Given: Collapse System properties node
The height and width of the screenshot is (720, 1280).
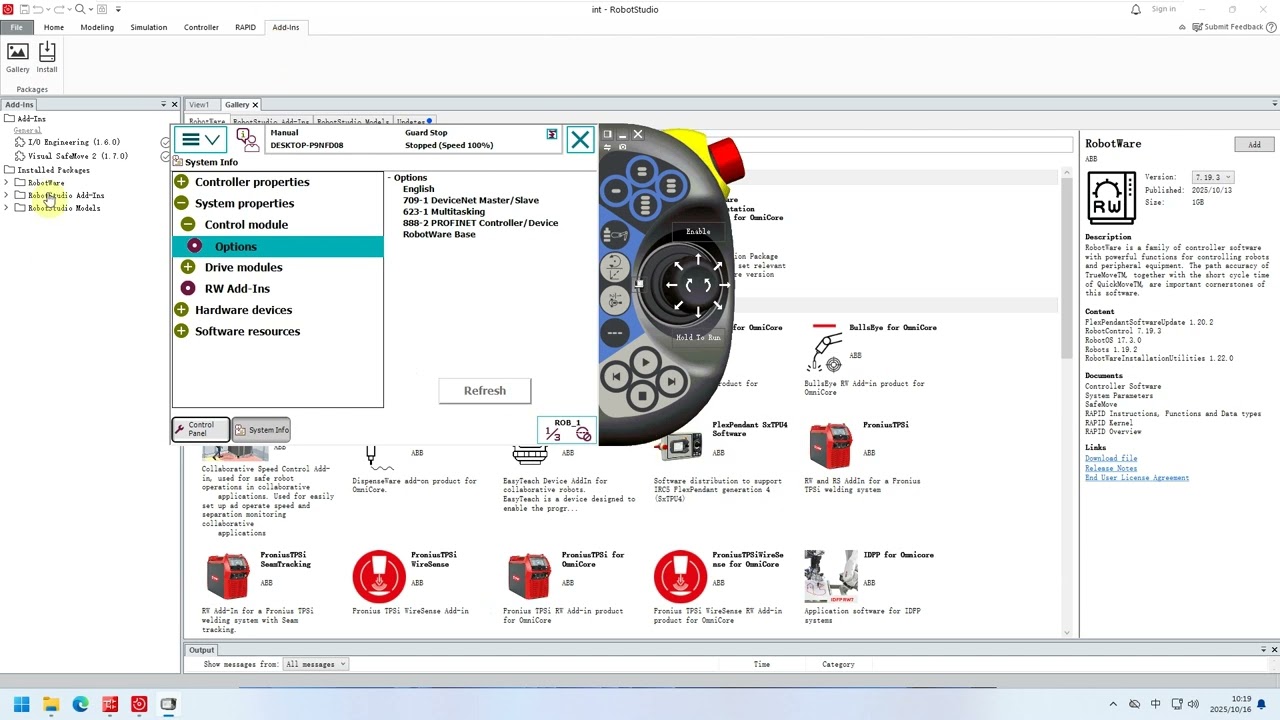Looking at the screenshot, I should [x=181, y=203].
